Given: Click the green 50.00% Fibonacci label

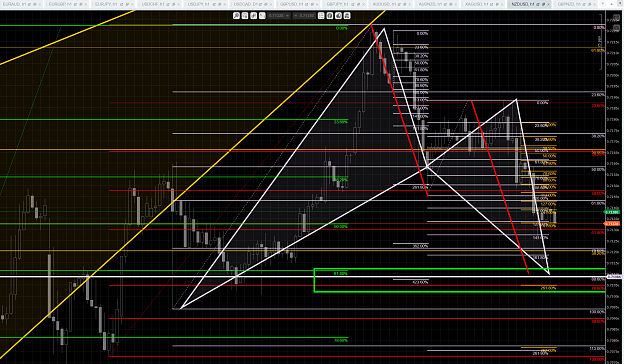Looking at the screenshot, I should [340, 226].
